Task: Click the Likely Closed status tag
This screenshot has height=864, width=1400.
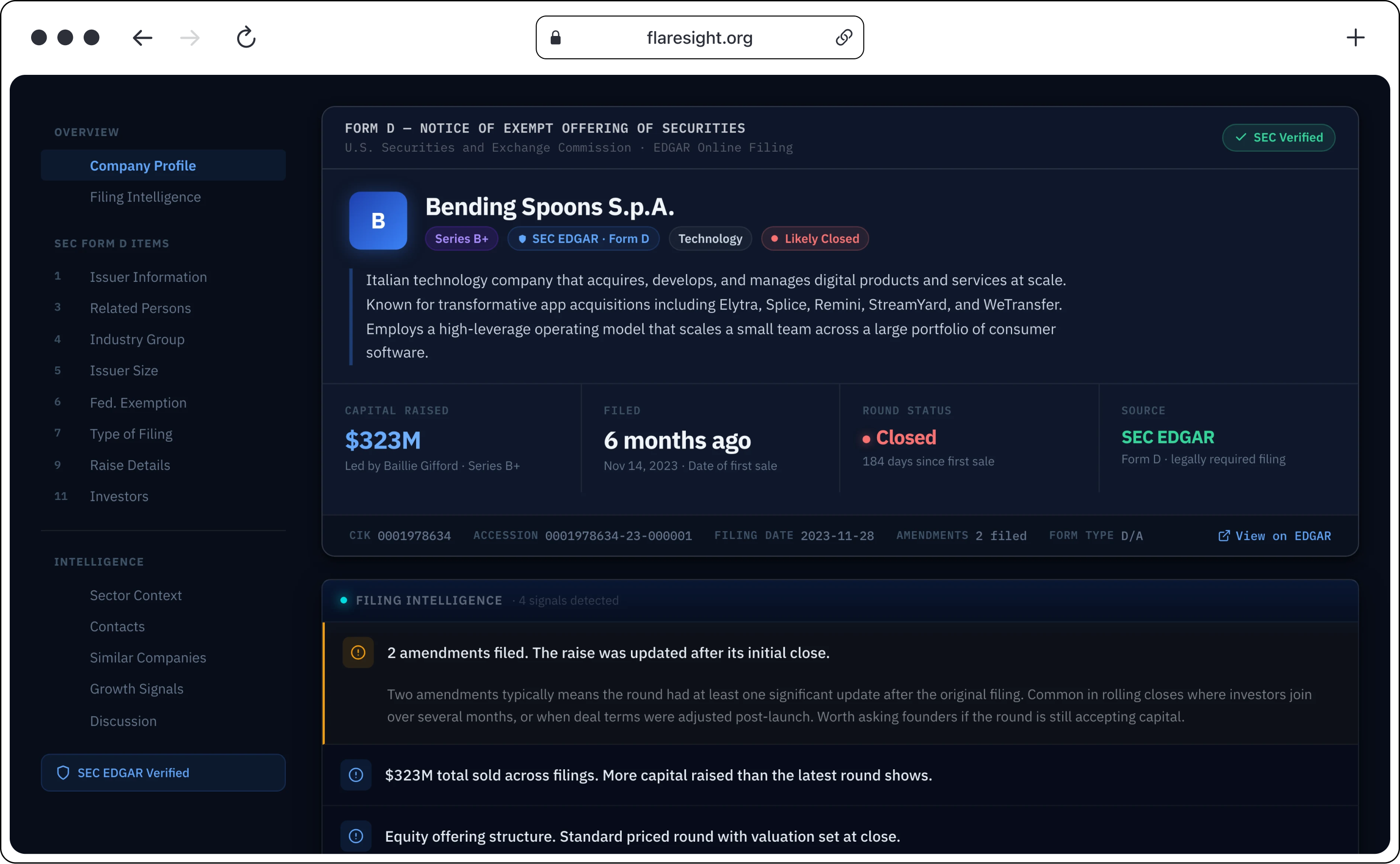Action: tap(815, 238)
